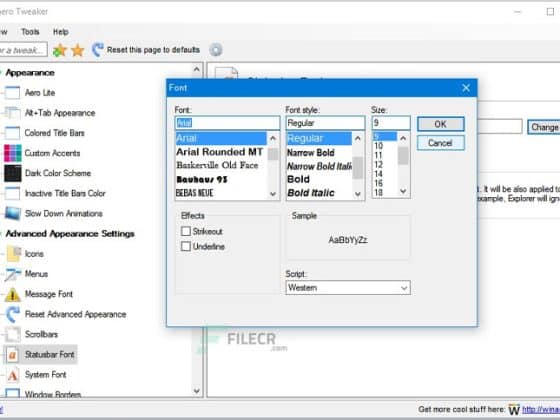The height and width of the screenshot is (420, 560).
Task: Click the Custom Accents colorful icon
Action: click(12, 153)
